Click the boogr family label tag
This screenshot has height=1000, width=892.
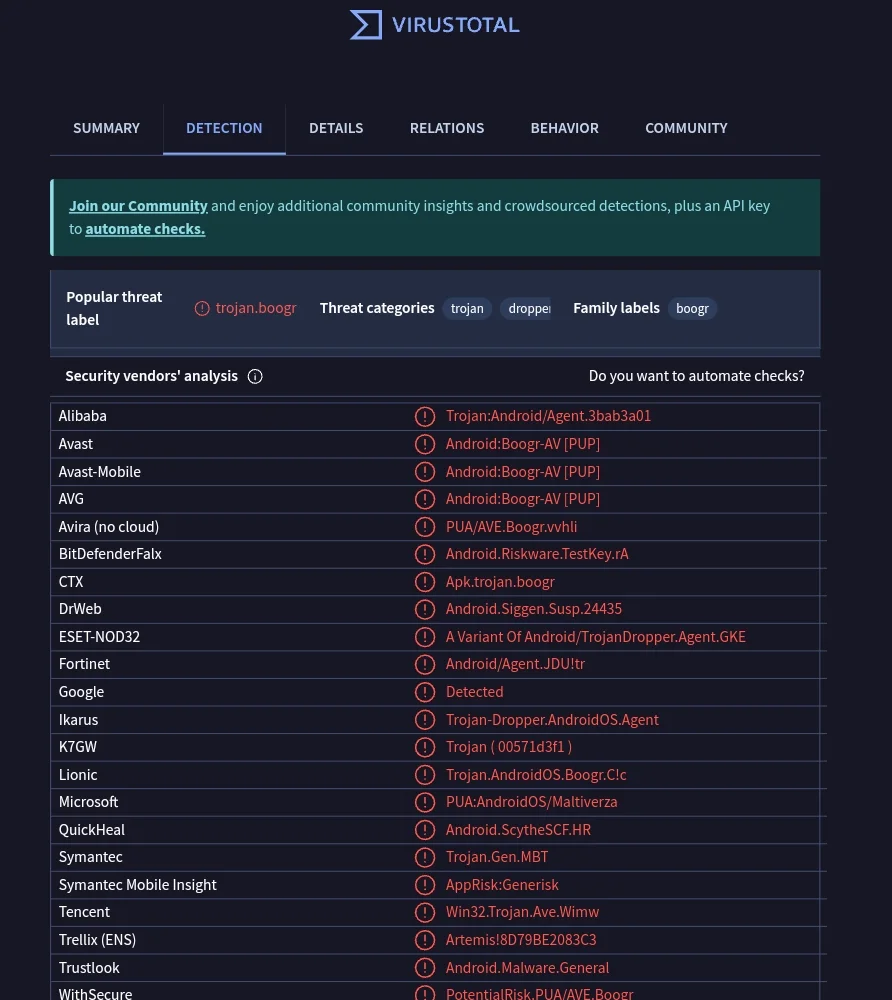pyautogui.click(x=692, y=309)
